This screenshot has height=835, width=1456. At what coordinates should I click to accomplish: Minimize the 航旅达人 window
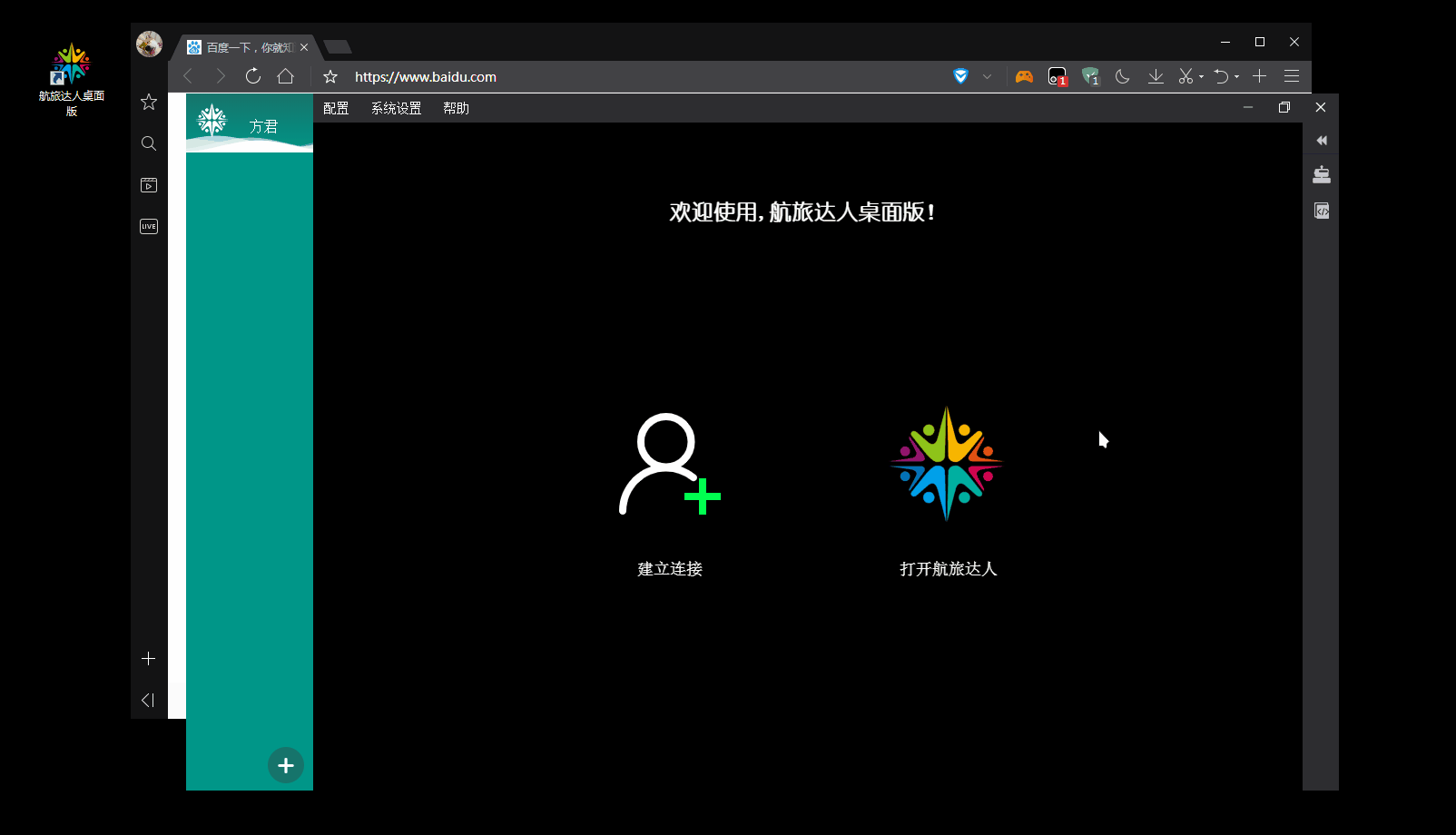pyautogui.click(x=1248, y=107)
